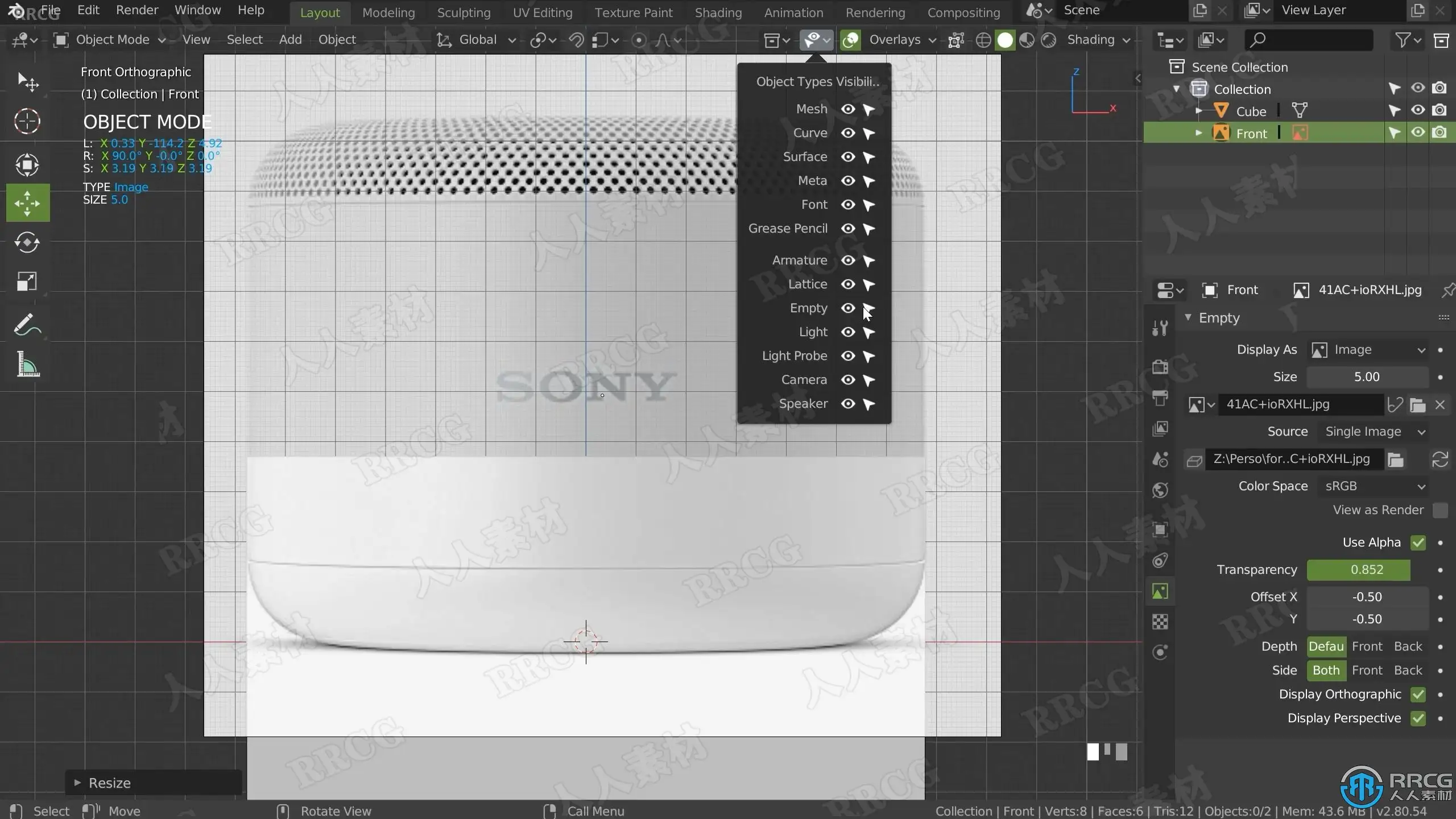Disable Display Perspective checkbox
Screen dimensions: 1456x819
(1418, 718)
